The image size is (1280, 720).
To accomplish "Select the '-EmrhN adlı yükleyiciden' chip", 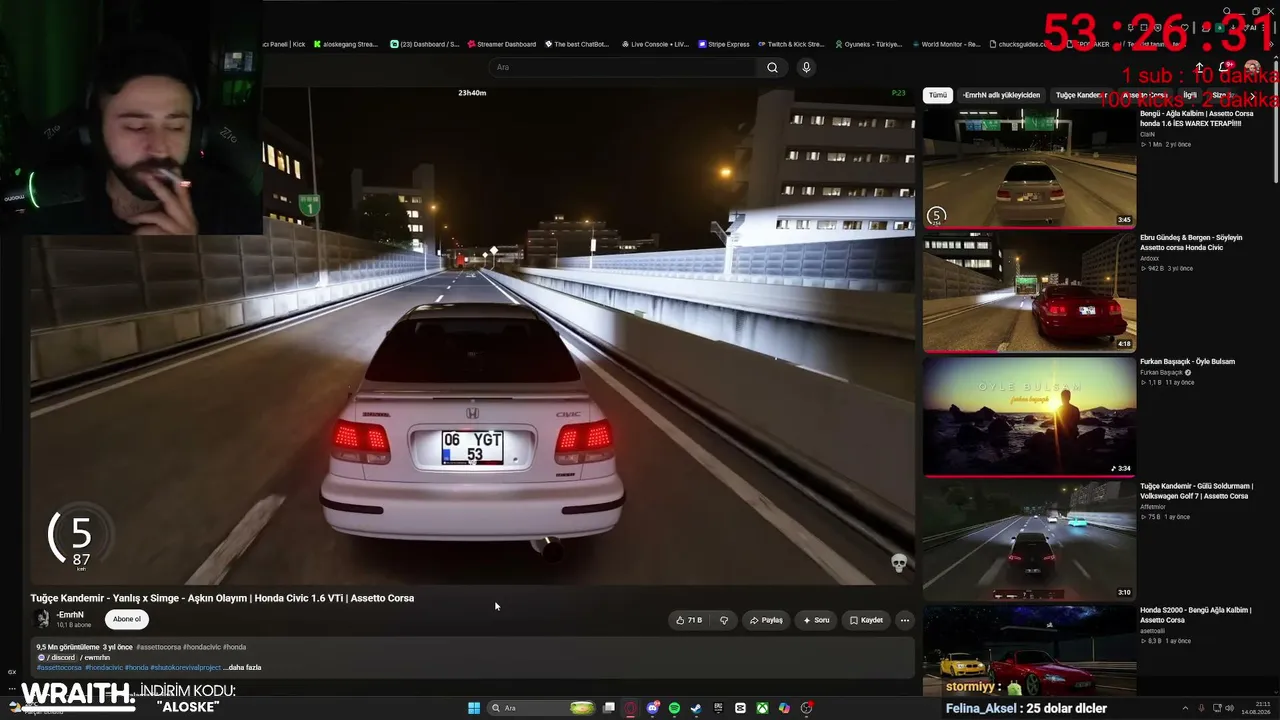I will click(x=1002, y=95).
